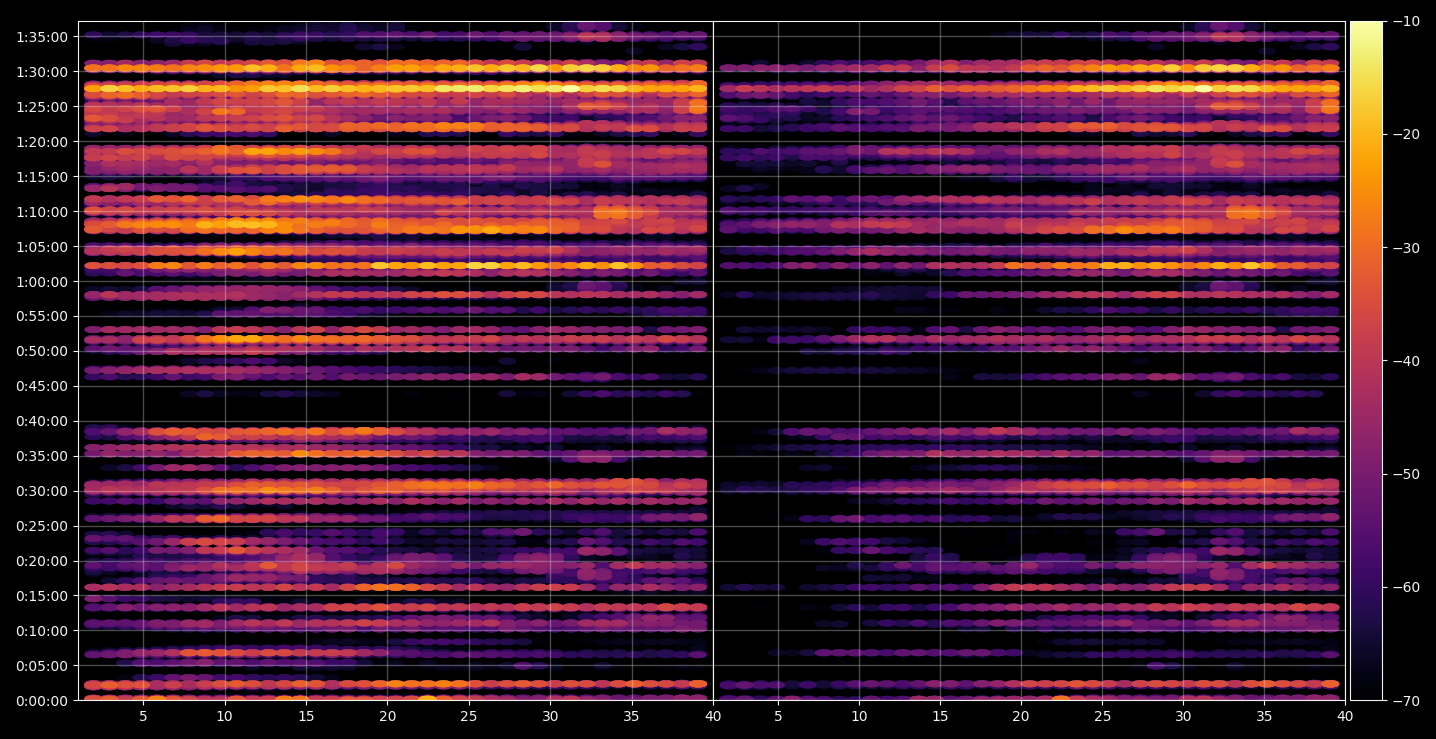Click x-axis label 5 under left heatmap

coord(143,717)
